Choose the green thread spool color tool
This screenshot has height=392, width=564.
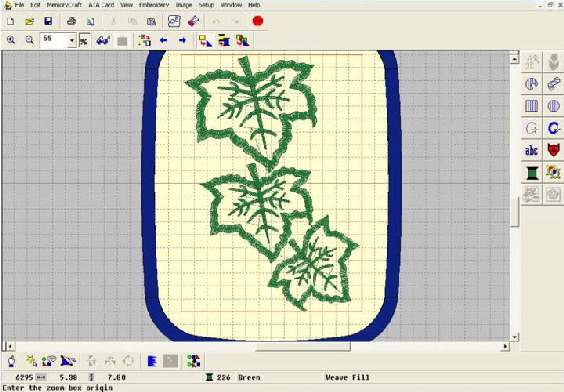[531, 173]
